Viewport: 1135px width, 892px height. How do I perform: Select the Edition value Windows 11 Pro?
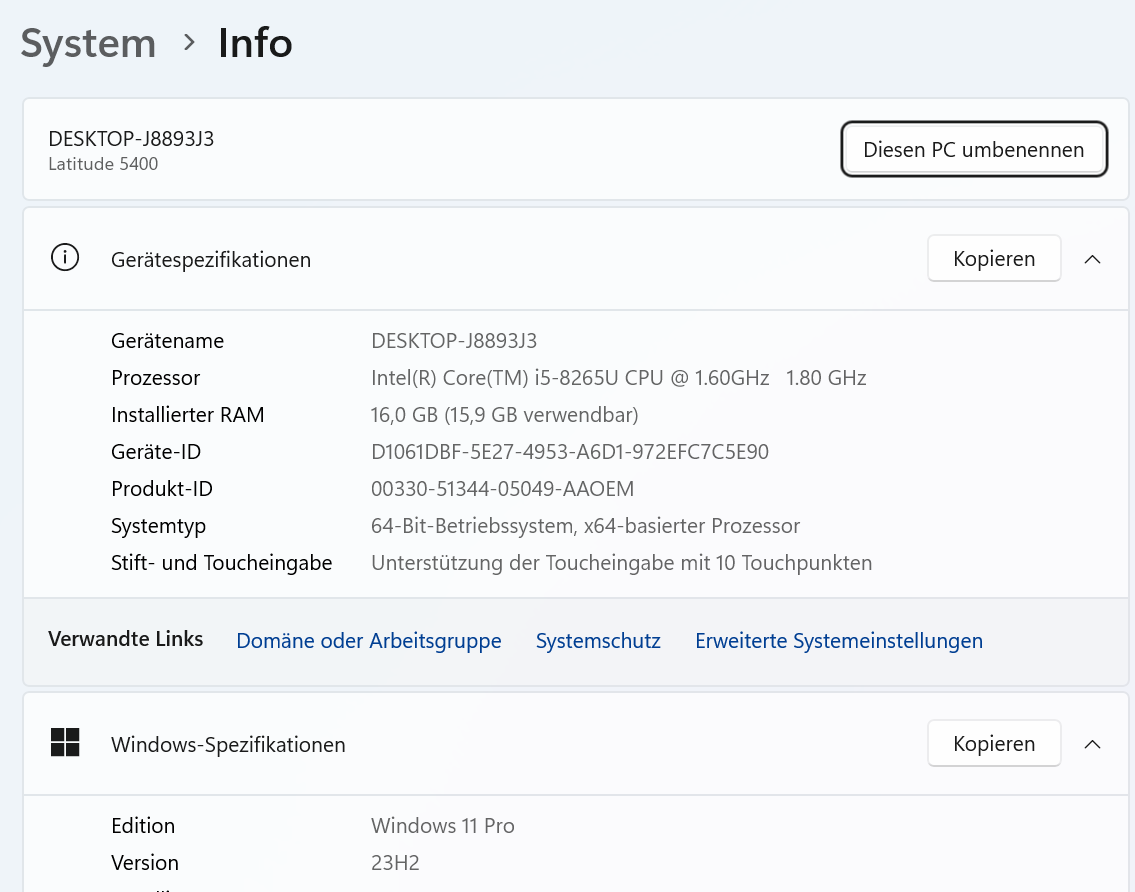442,826
